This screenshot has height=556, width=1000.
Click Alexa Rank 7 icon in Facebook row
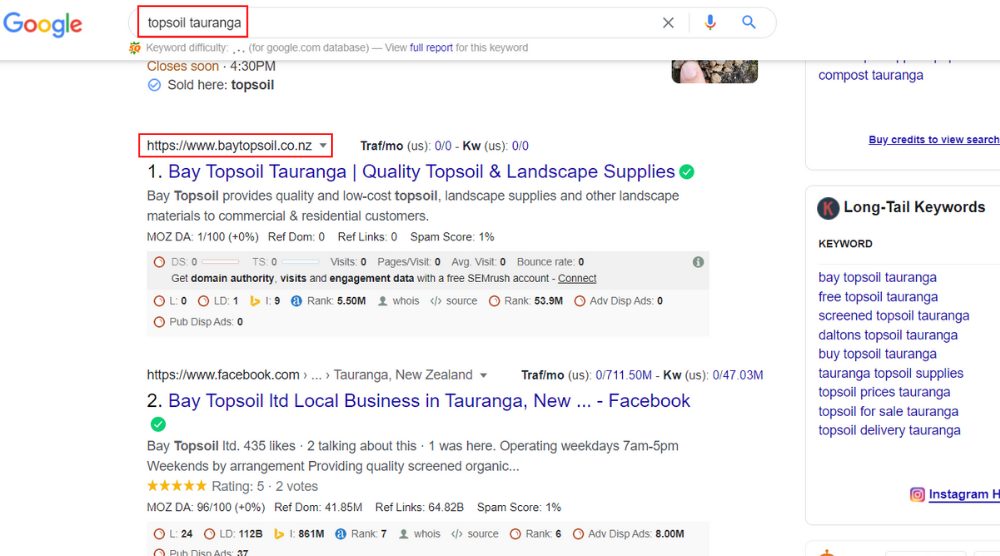pyautogui.click(x=341, y=534)
